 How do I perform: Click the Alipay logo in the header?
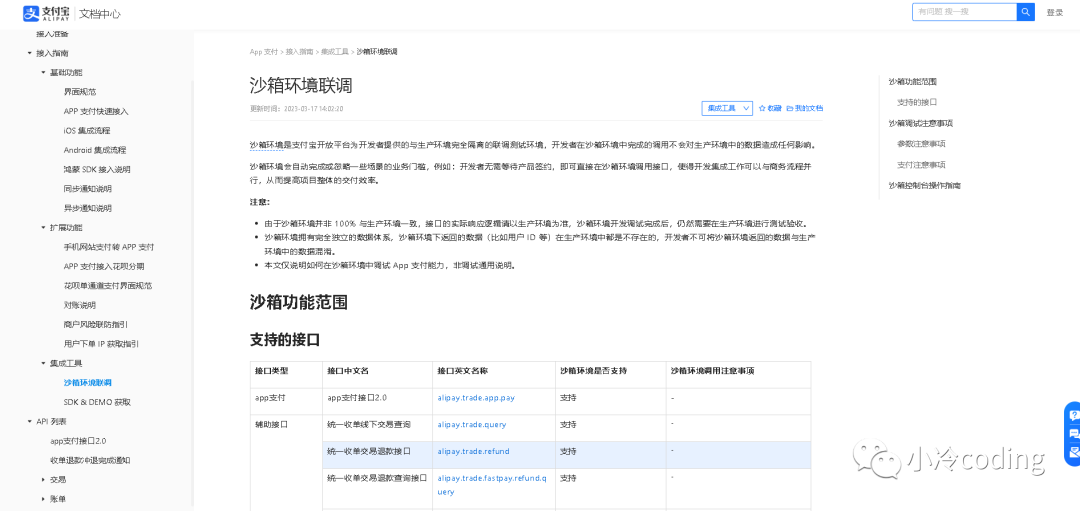click(x=46, y=12)
